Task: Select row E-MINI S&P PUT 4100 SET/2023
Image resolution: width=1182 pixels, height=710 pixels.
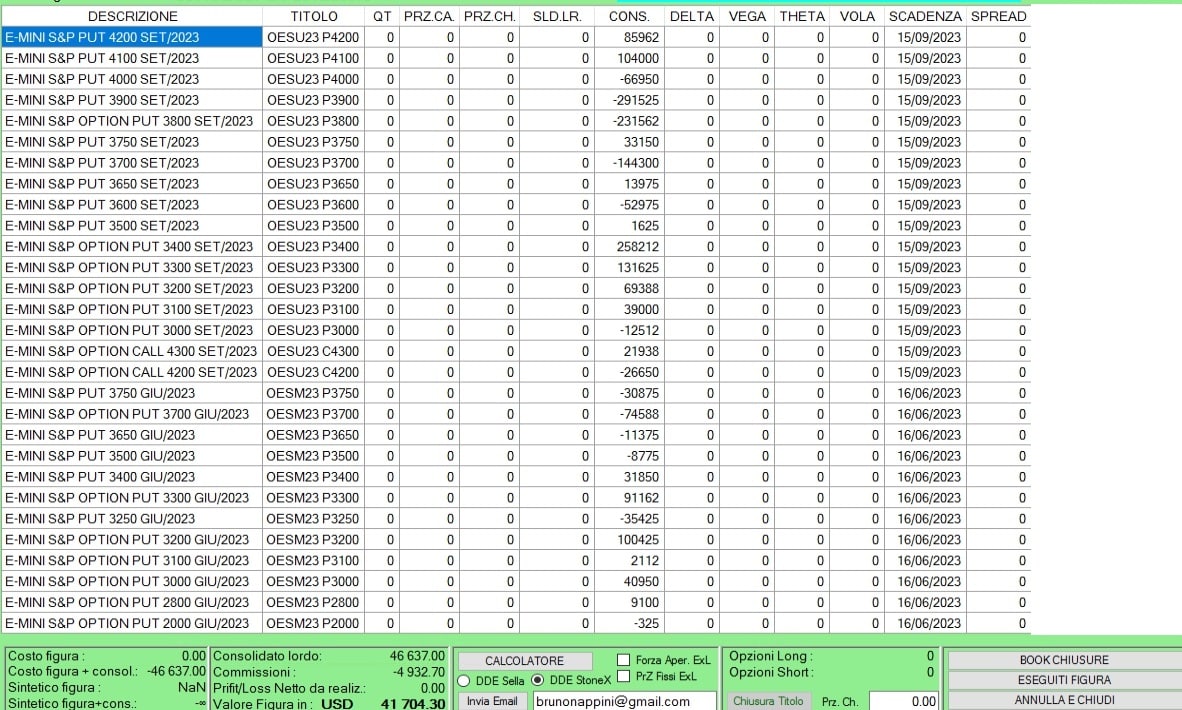Action: [x=516, y=58]
